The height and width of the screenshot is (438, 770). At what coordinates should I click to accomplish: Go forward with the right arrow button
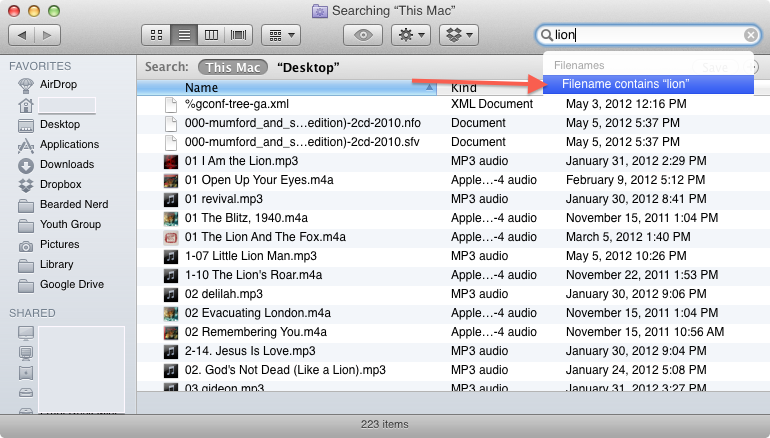[47, 35]
